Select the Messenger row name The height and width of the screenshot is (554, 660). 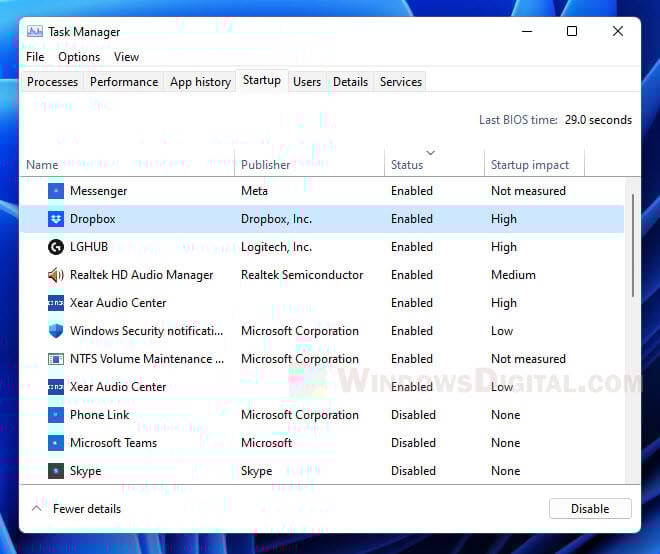pyautogui.click(x=98, y=191)
